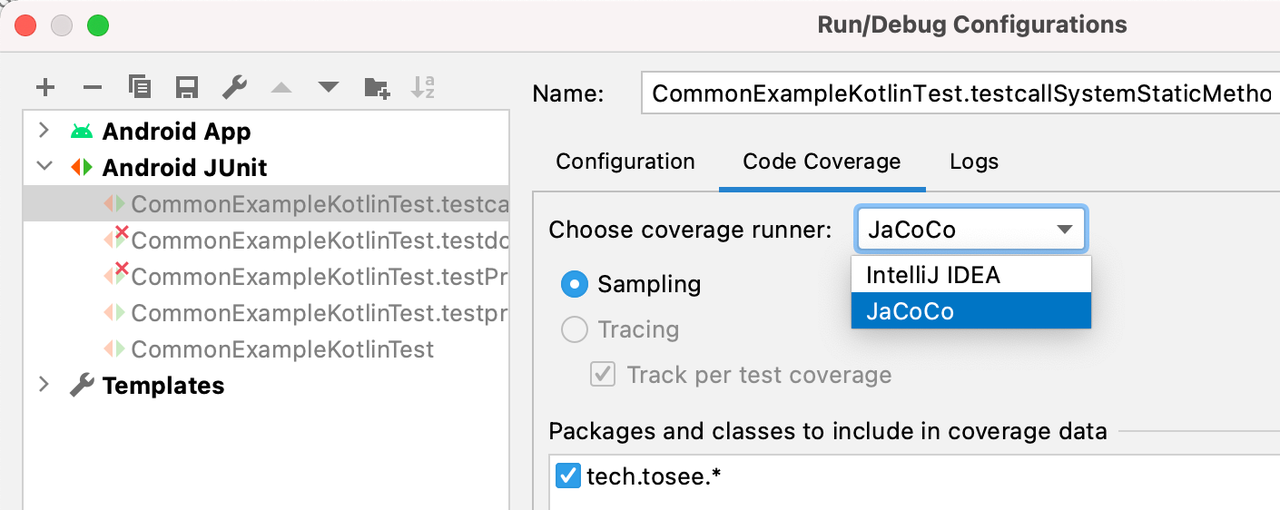The width and height of the screenshot is (1280, 510).
Task: Open the coverage runner JaCoCo dropdown
Action: coord(970,230)
